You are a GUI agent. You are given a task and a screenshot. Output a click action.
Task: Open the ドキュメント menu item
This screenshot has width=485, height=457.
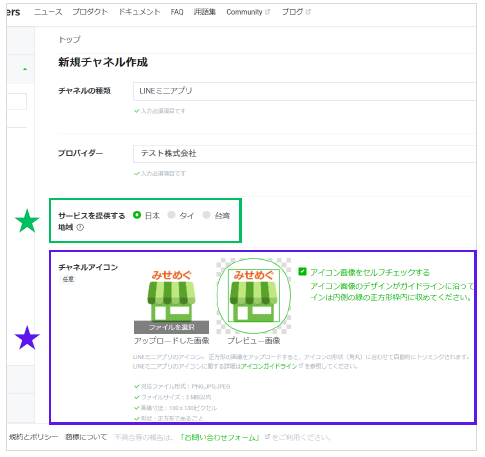(139, 12)
